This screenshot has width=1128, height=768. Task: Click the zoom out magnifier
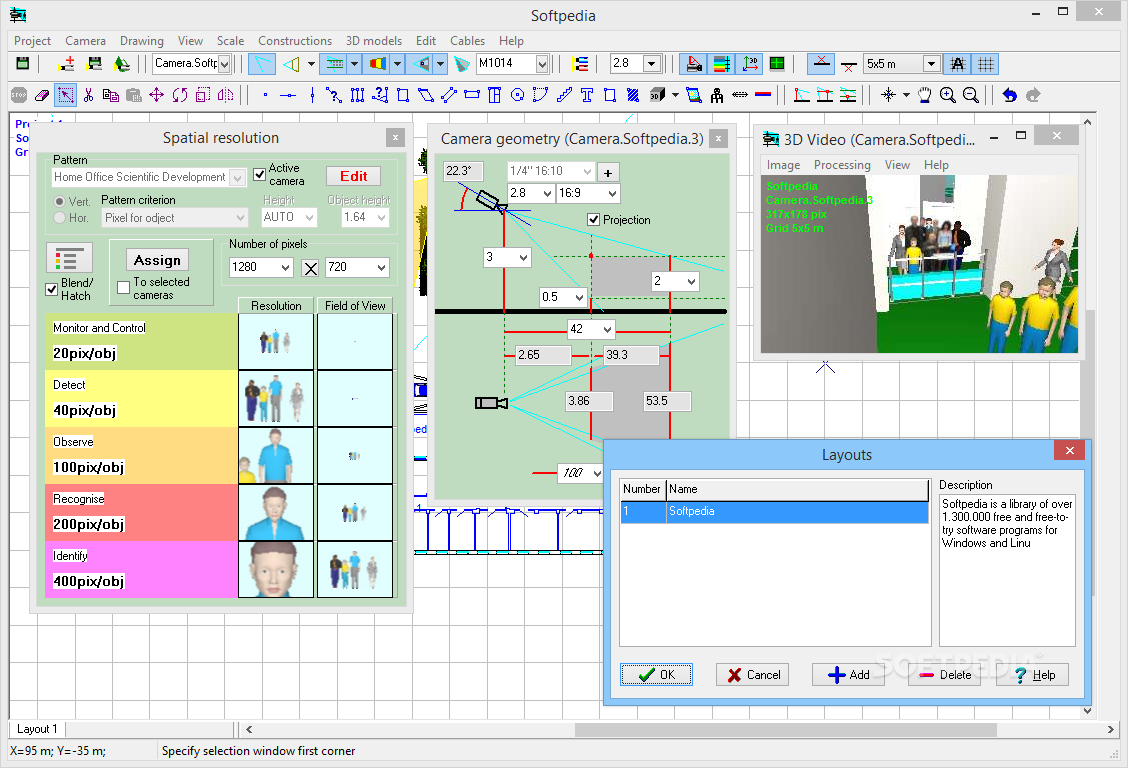(970, 95)
